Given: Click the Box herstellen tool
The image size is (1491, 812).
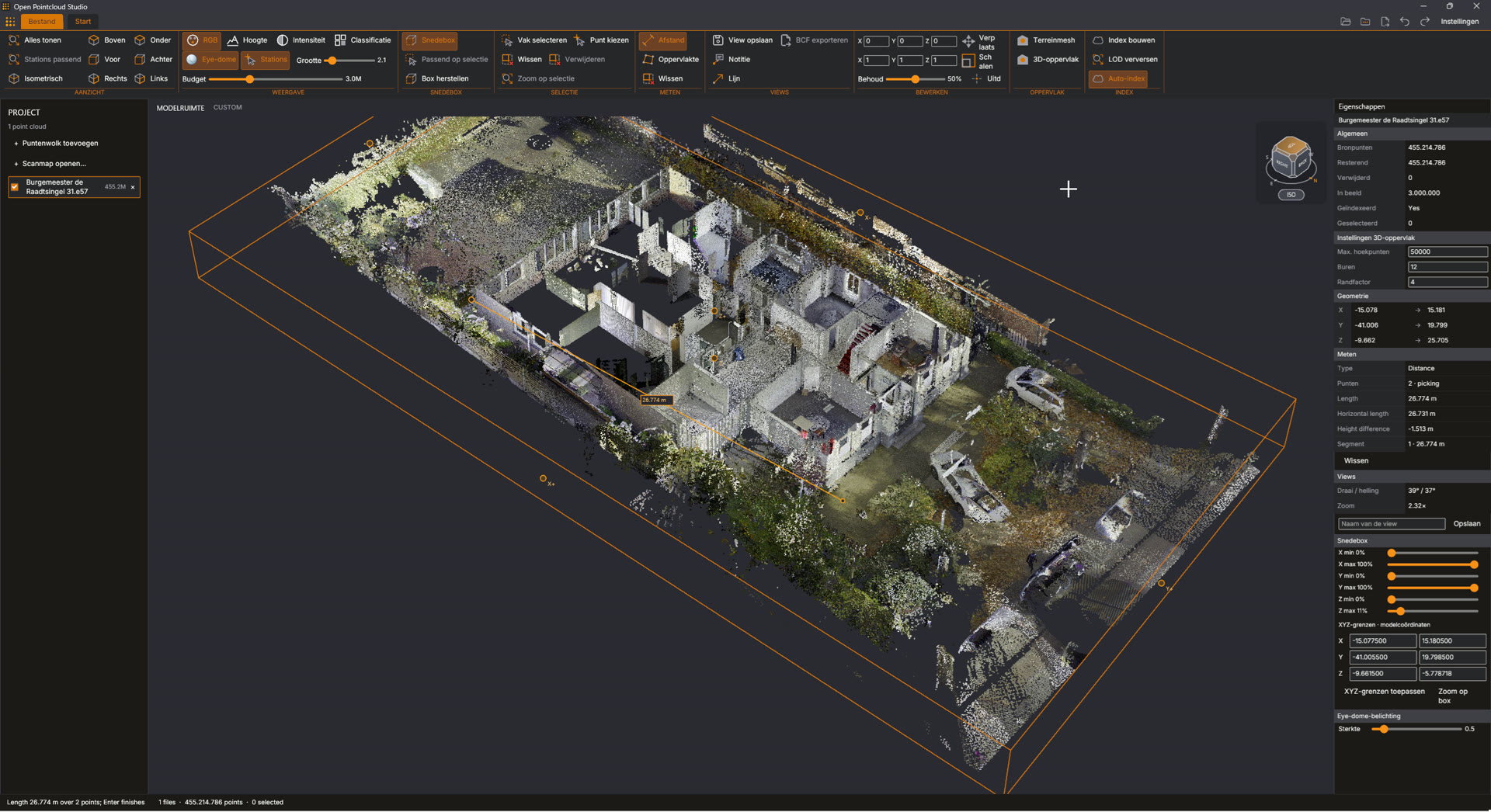Looking at the screenshot, I should (437, 78).
